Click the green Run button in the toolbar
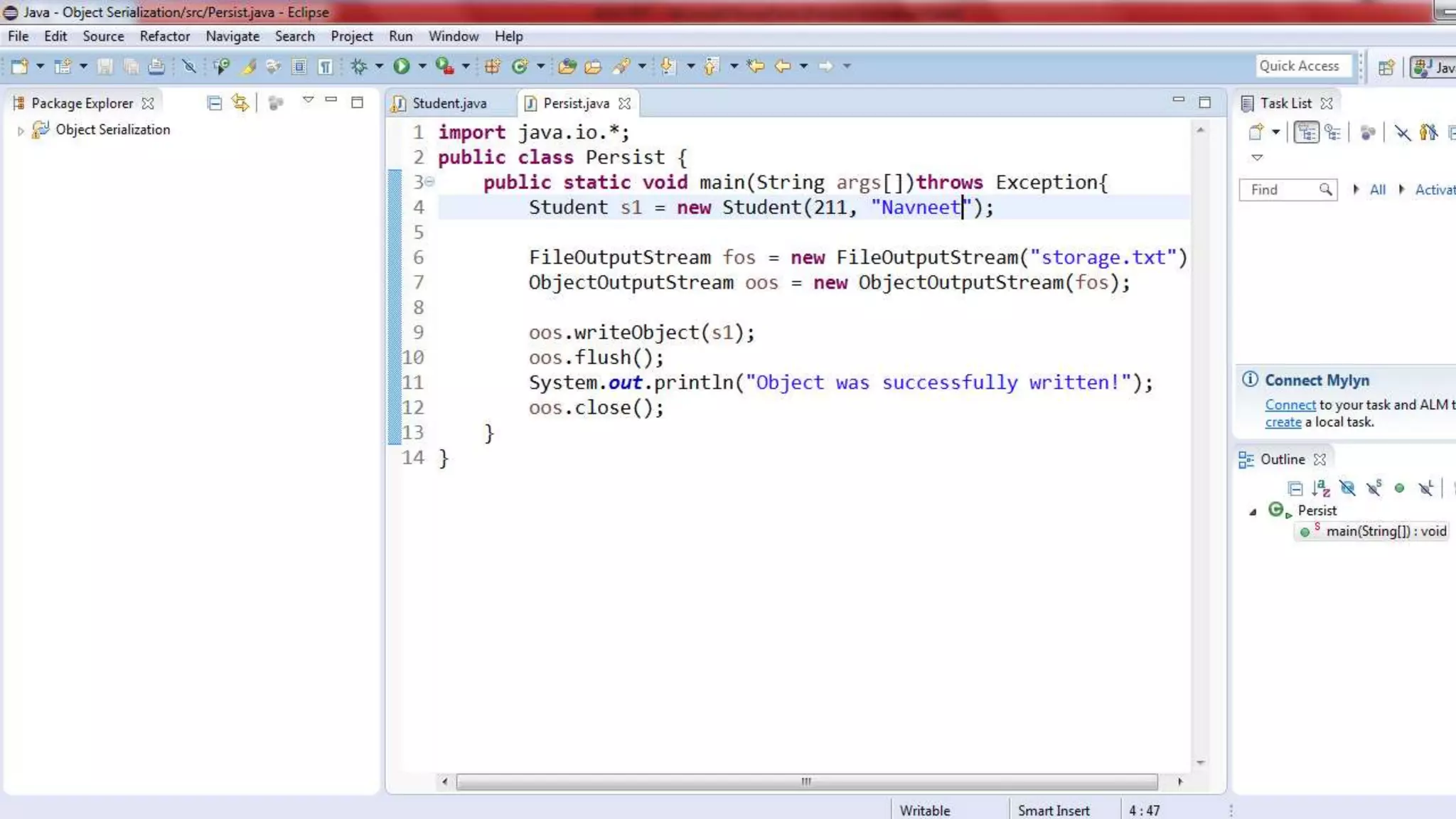Image resolution: width=1456 pixels, height=819 pixels. [x=402, y=66]
